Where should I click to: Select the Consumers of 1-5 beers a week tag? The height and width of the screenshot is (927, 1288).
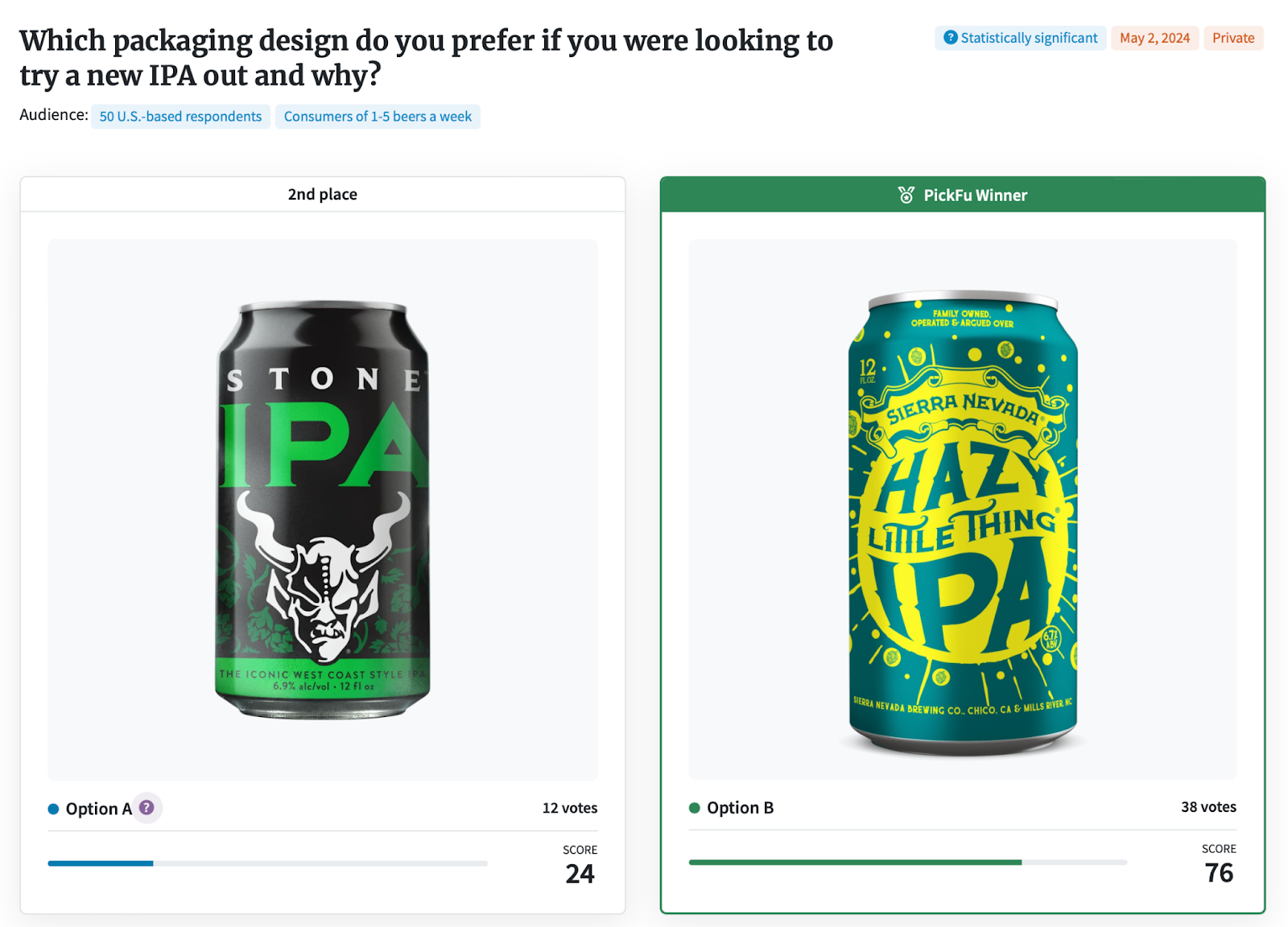pyautogui.click(x=378, y=117)
